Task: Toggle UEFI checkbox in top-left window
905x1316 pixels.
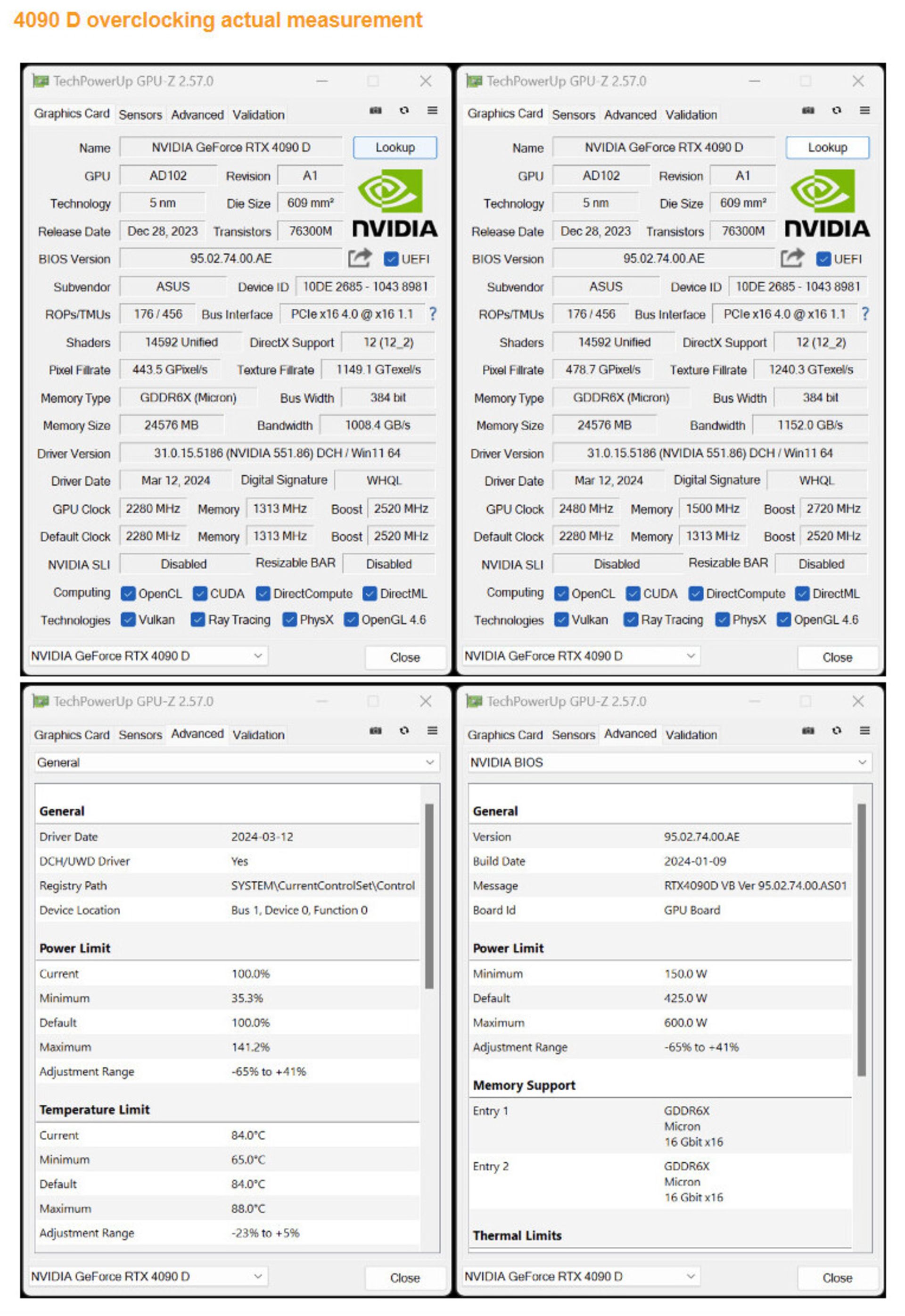Action: (391, 259)
